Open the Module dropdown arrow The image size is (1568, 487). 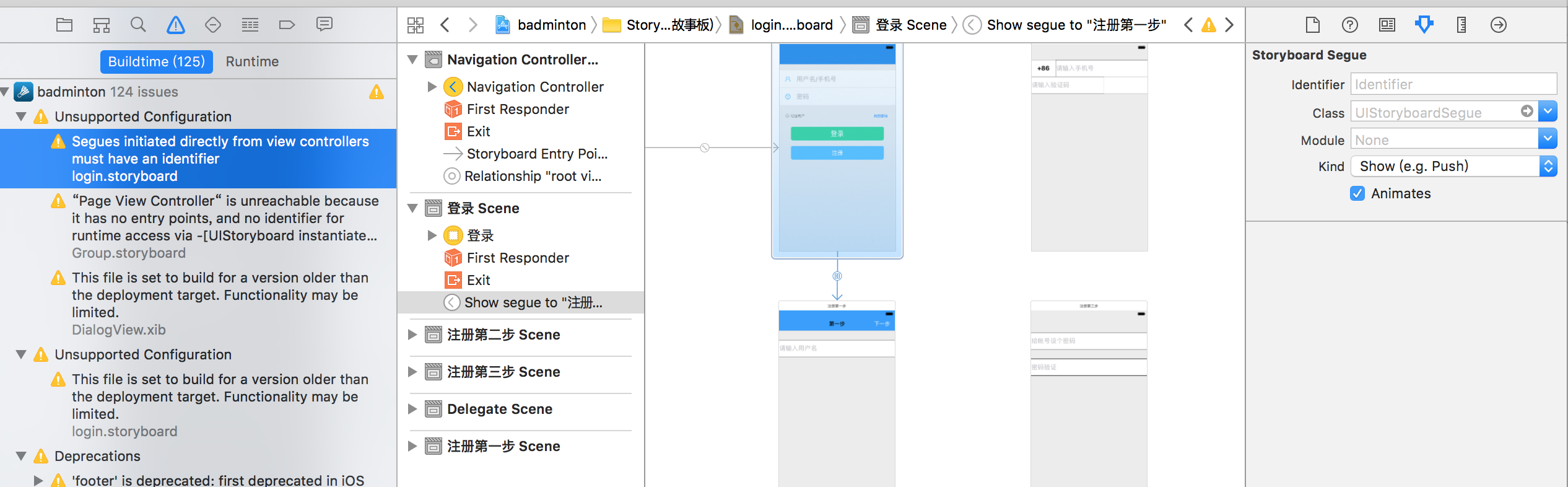[1548, 139]
